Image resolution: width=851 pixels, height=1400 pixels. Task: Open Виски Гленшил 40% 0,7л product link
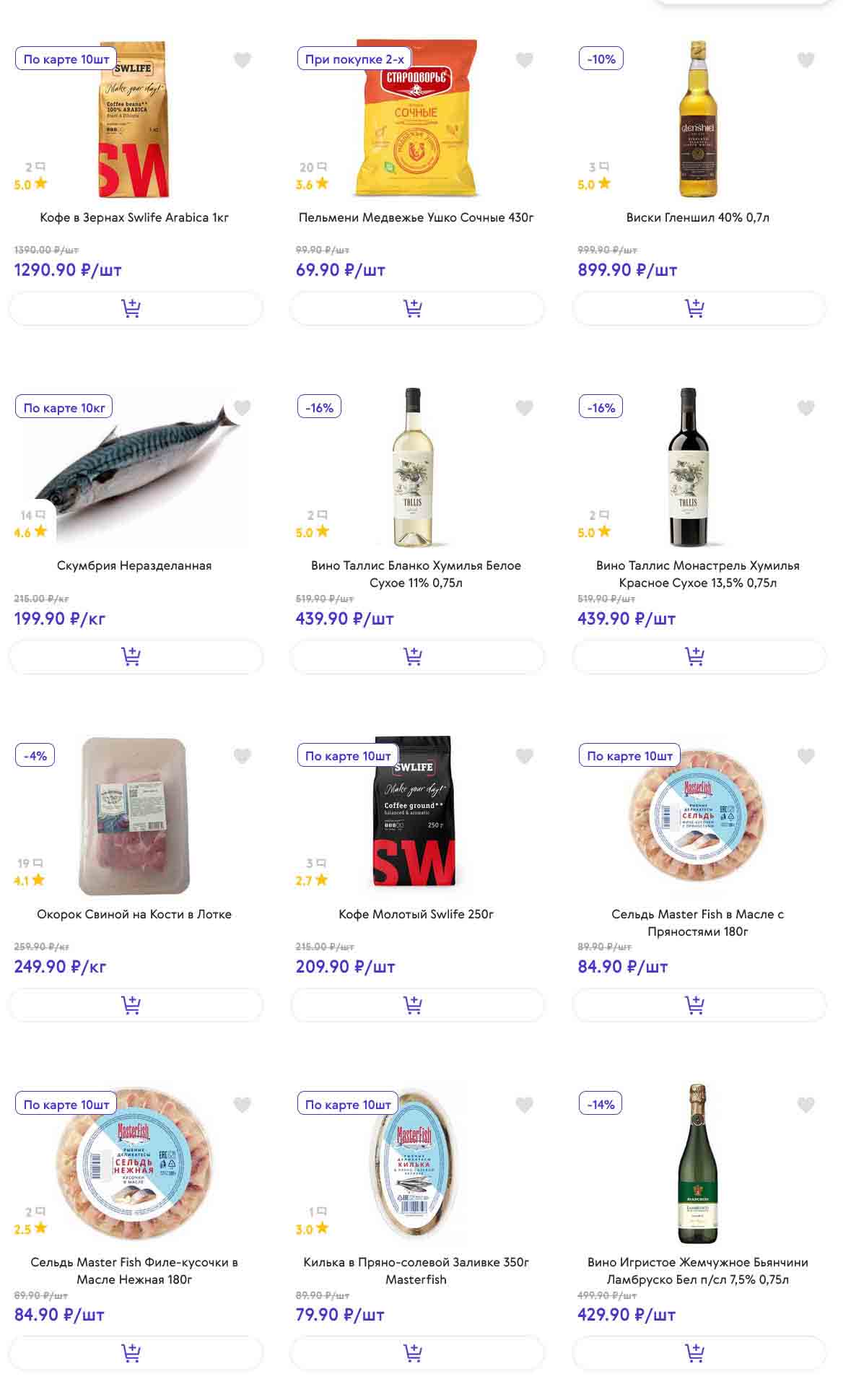tap(697, 217)
